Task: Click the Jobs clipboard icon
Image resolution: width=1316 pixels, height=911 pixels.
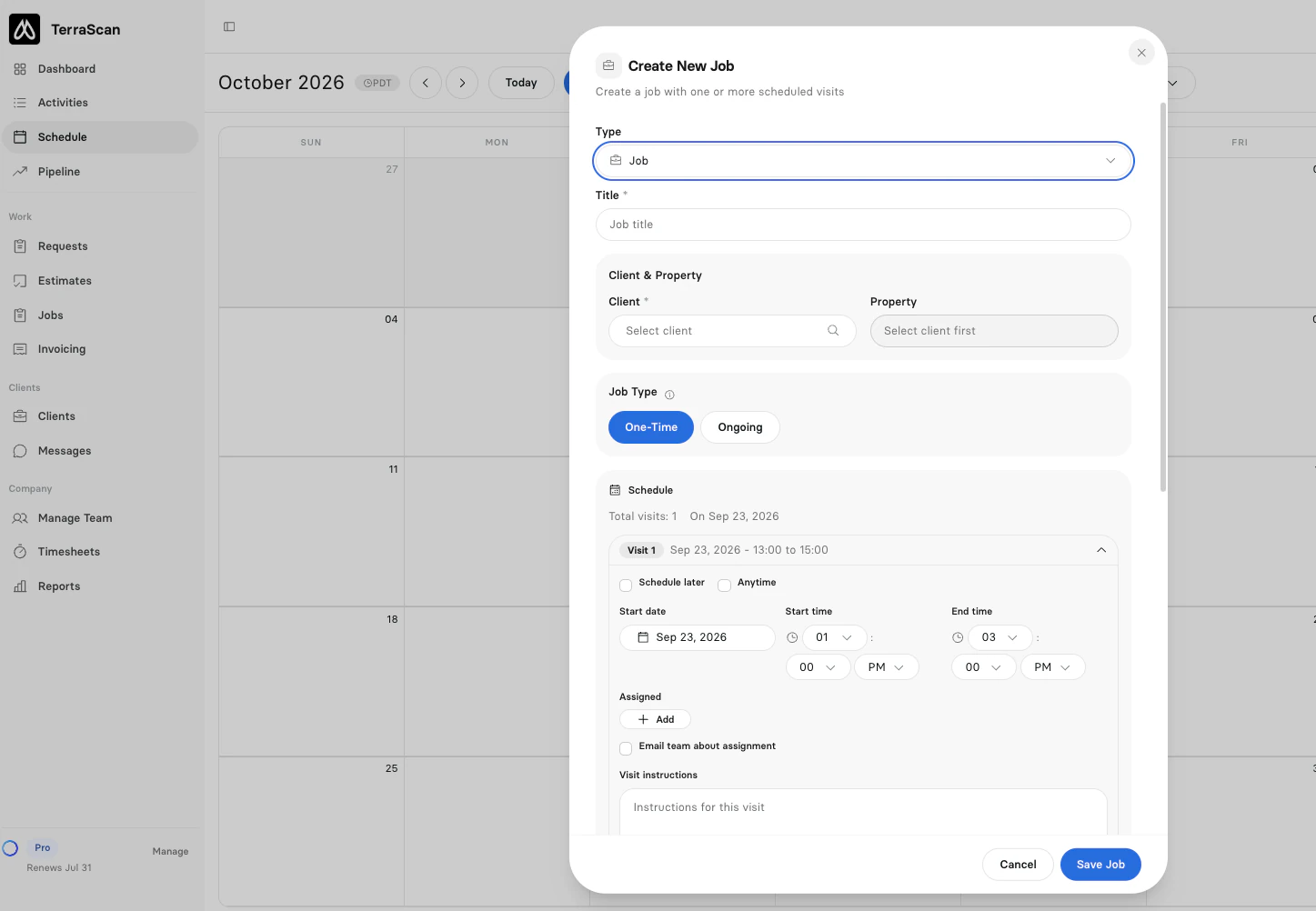Action: [20, 315]
